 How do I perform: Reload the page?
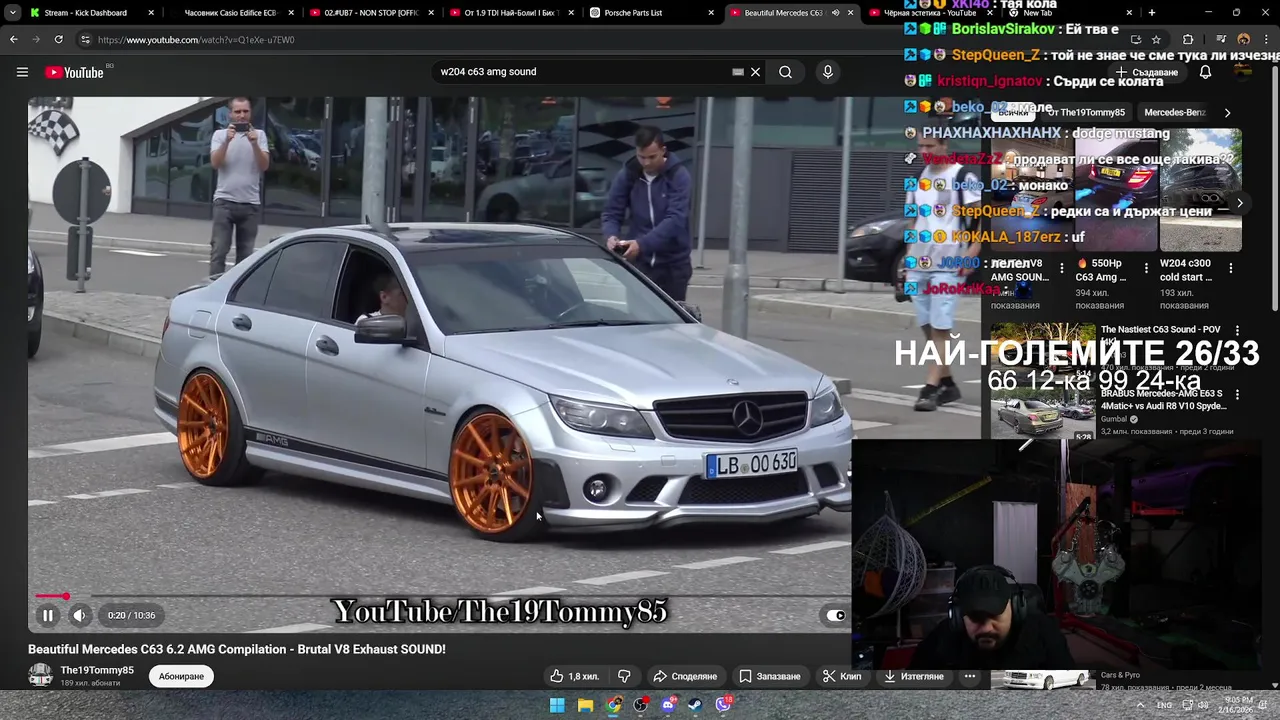click(x=59, y=39)
